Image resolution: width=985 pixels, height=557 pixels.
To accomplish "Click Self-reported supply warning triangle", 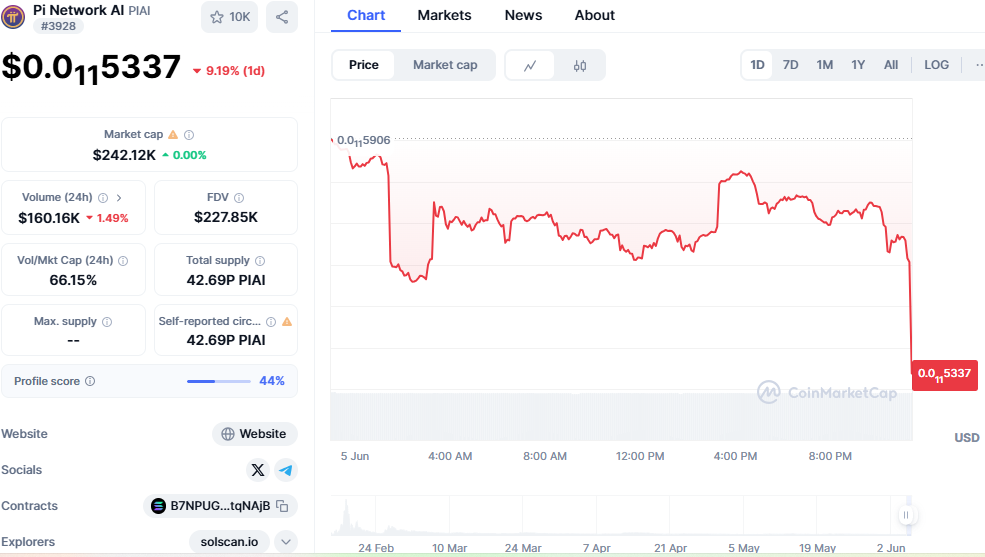I will (287, 322).
